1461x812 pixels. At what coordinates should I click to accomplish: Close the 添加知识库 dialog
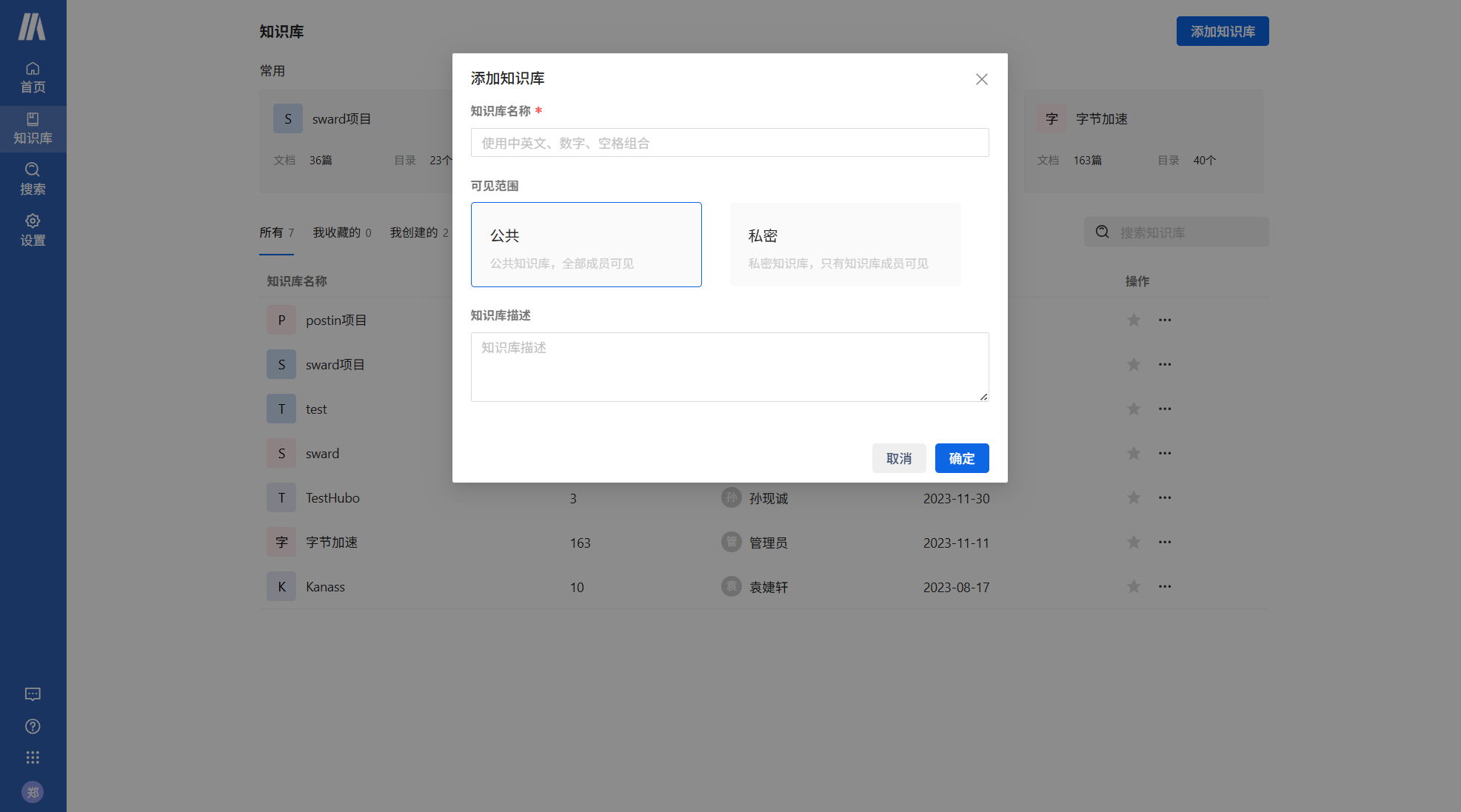tap(981, 79)
